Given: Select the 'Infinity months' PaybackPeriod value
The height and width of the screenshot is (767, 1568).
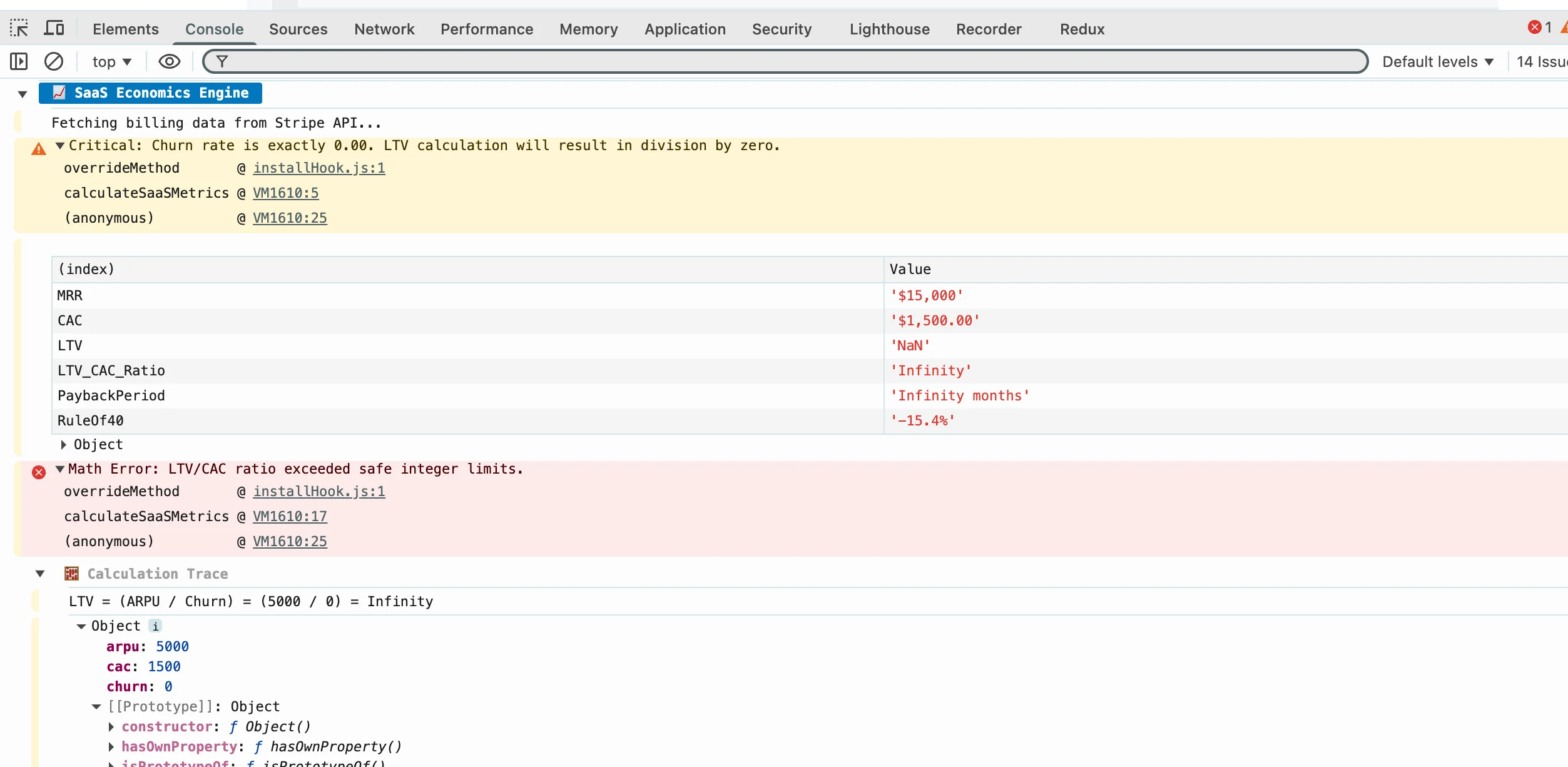Looking at the screenshot, I should (x=960, y=396).
